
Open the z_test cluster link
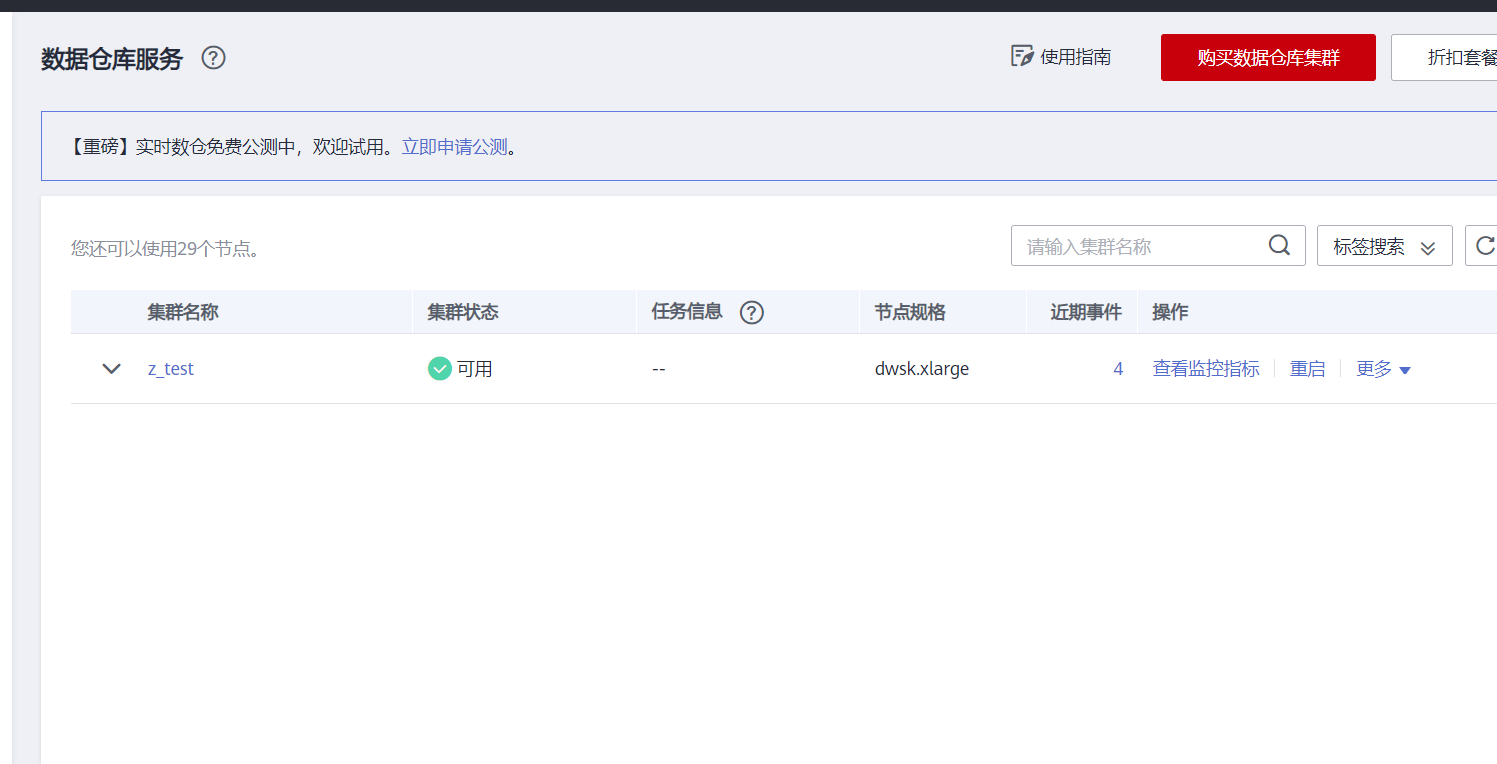coord(171,369)
